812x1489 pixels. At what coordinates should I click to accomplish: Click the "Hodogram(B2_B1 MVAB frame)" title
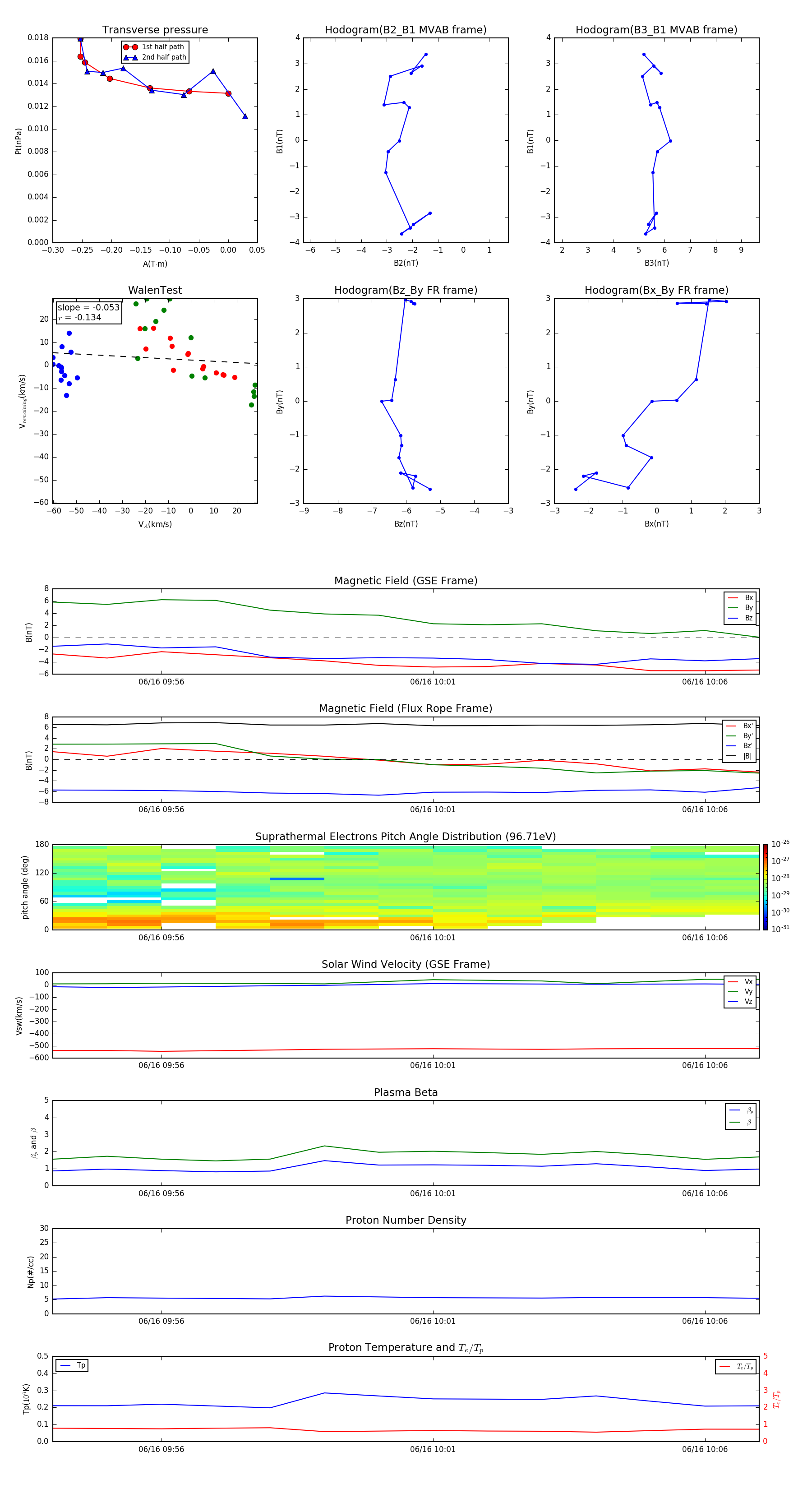pyautogui.click(x=405, y=30)
